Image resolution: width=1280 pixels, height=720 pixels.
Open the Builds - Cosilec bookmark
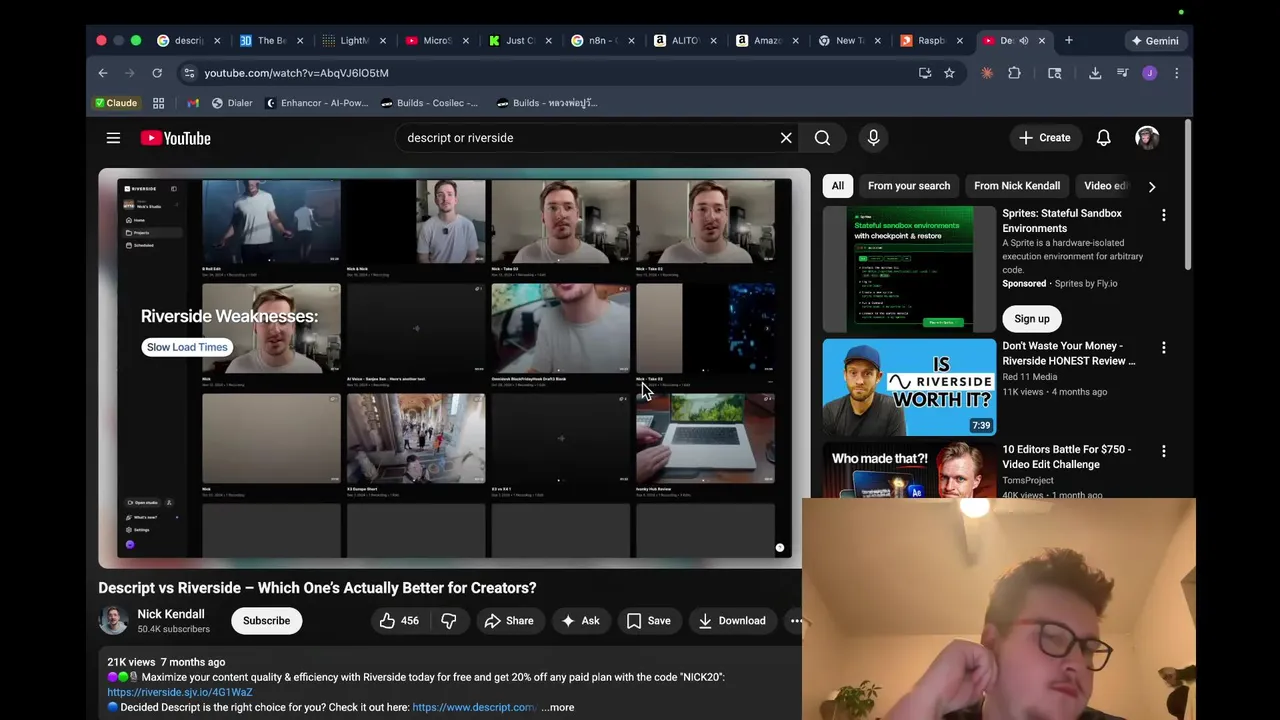coord(429,103)
